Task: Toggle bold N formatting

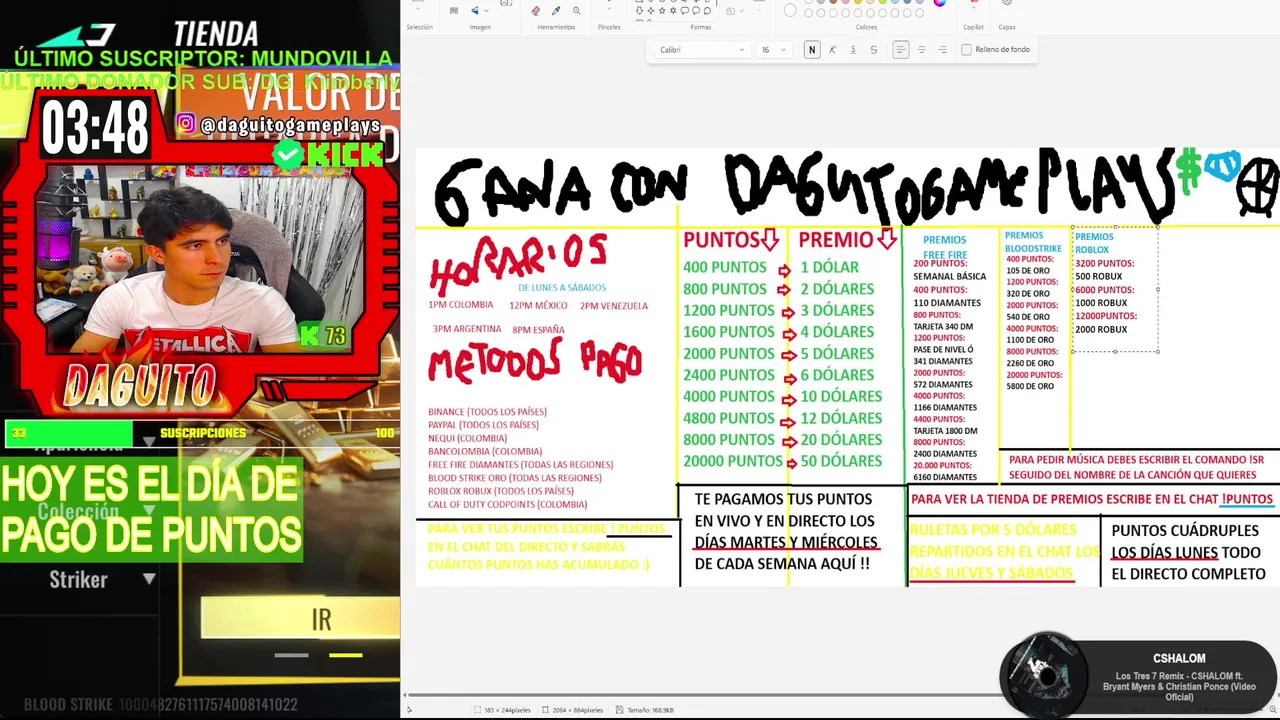Action: point(812,50)
